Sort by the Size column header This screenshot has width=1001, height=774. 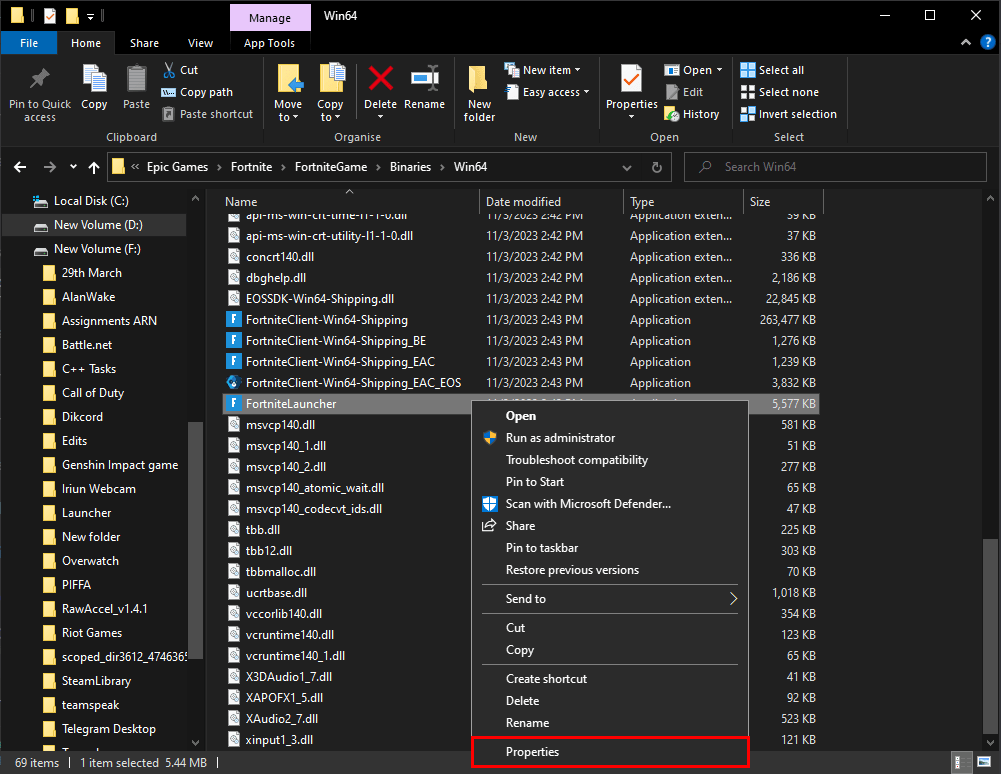click(784, 201)
